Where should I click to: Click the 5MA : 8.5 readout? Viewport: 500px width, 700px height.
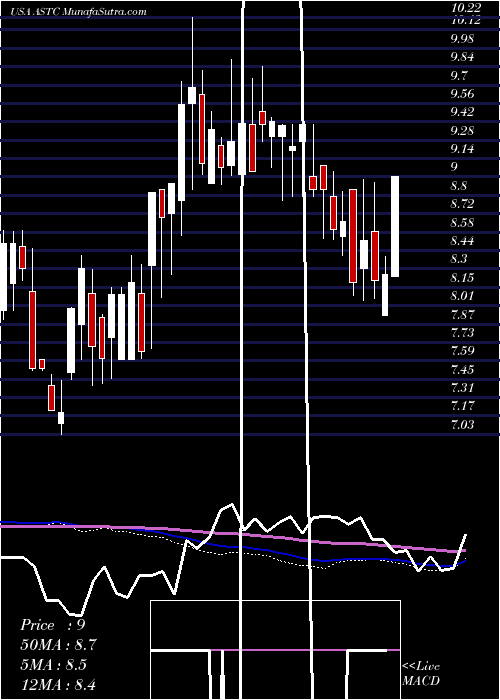55,665
